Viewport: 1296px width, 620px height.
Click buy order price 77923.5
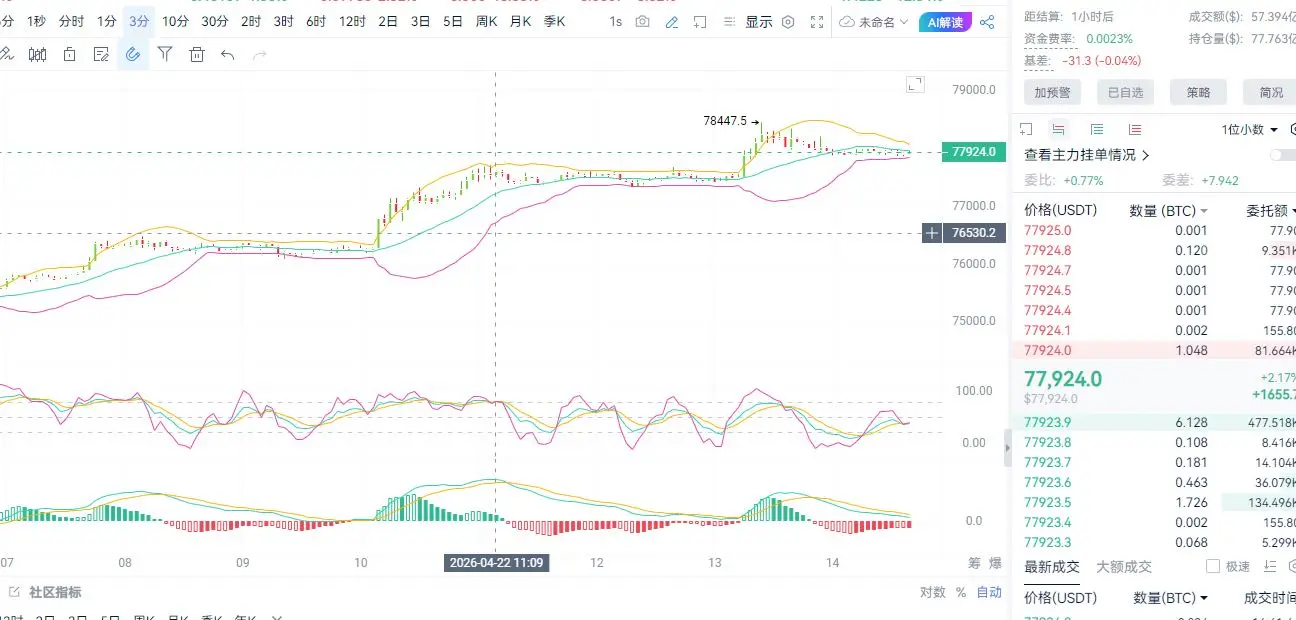tap(1047, 502)
